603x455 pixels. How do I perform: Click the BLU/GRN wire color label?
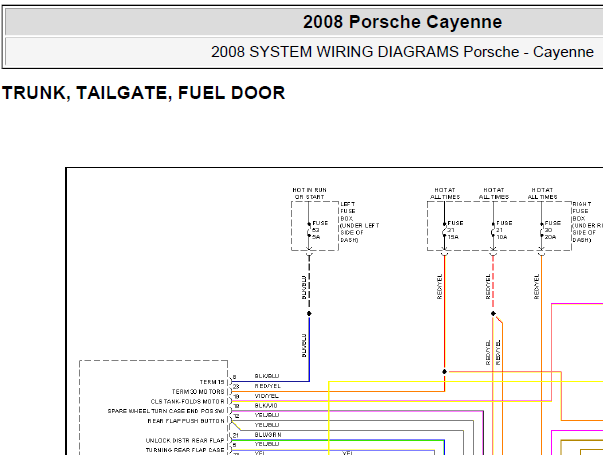click(268, 435)
